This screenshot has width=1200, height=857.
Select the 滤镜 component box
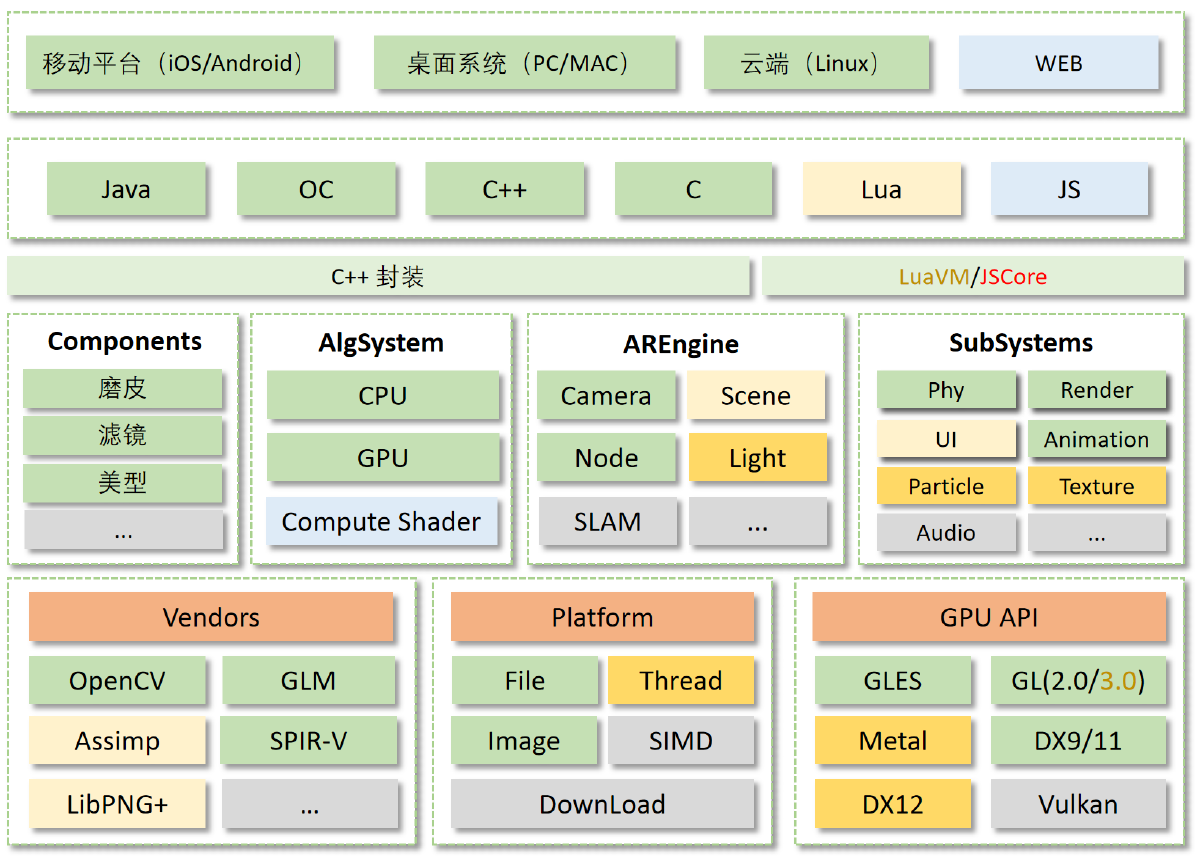pos(122,435)
